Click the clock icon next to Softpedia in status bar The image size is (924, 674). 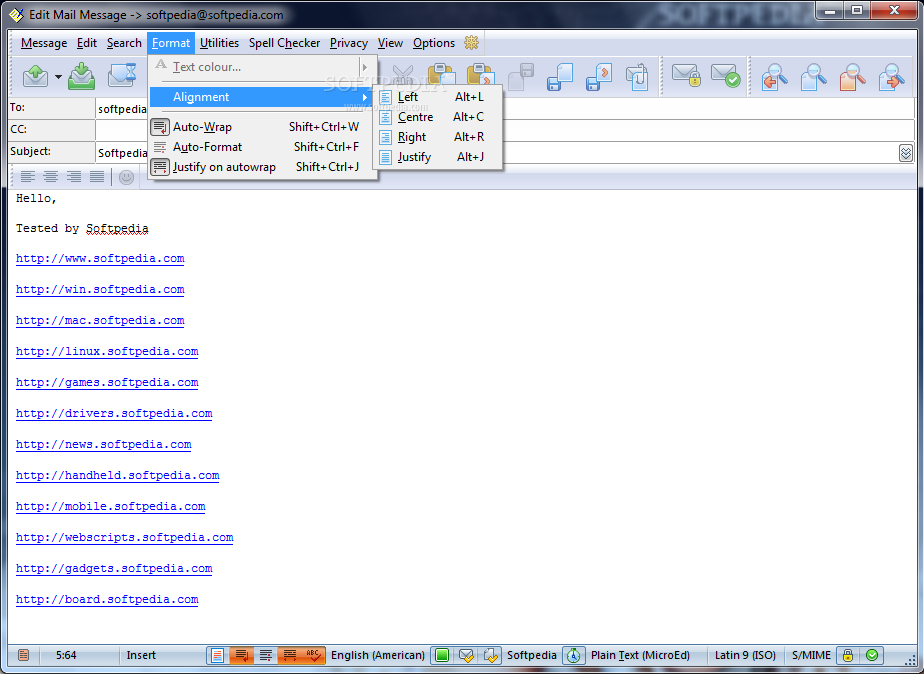coord(573,655)
